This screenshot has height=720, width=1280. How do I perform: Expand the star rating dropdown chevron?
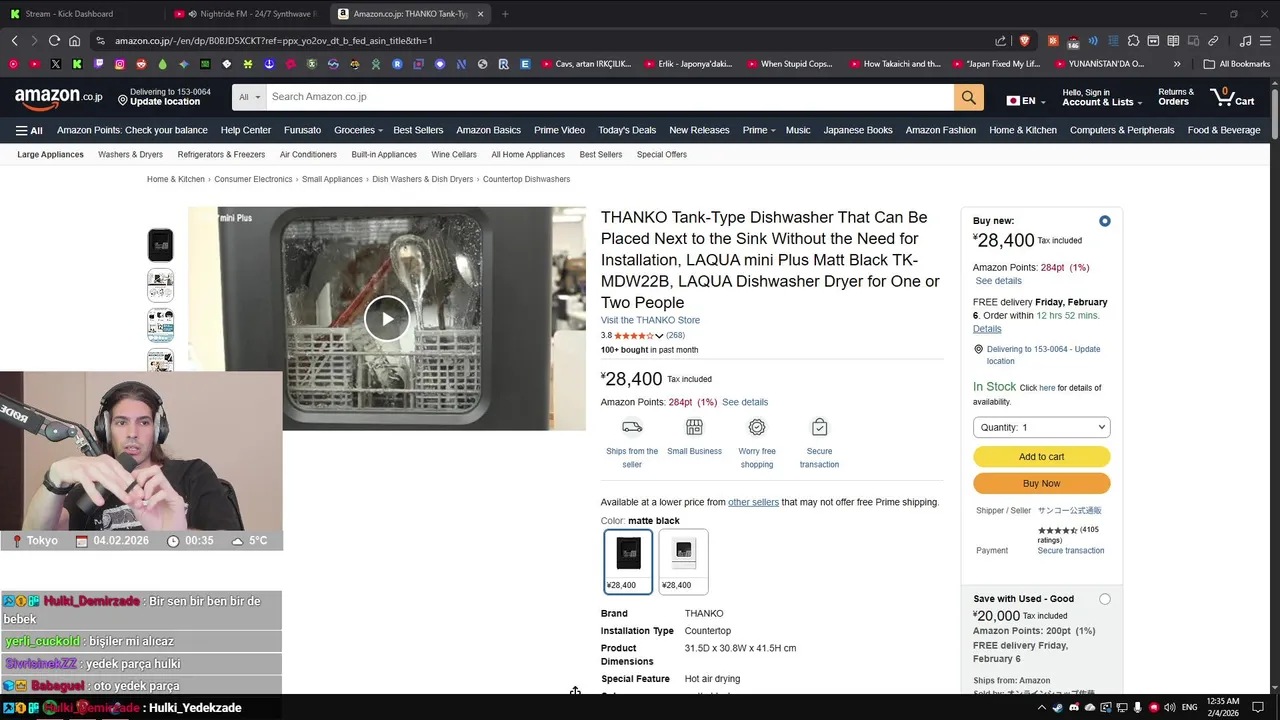(x=659, y=336)
